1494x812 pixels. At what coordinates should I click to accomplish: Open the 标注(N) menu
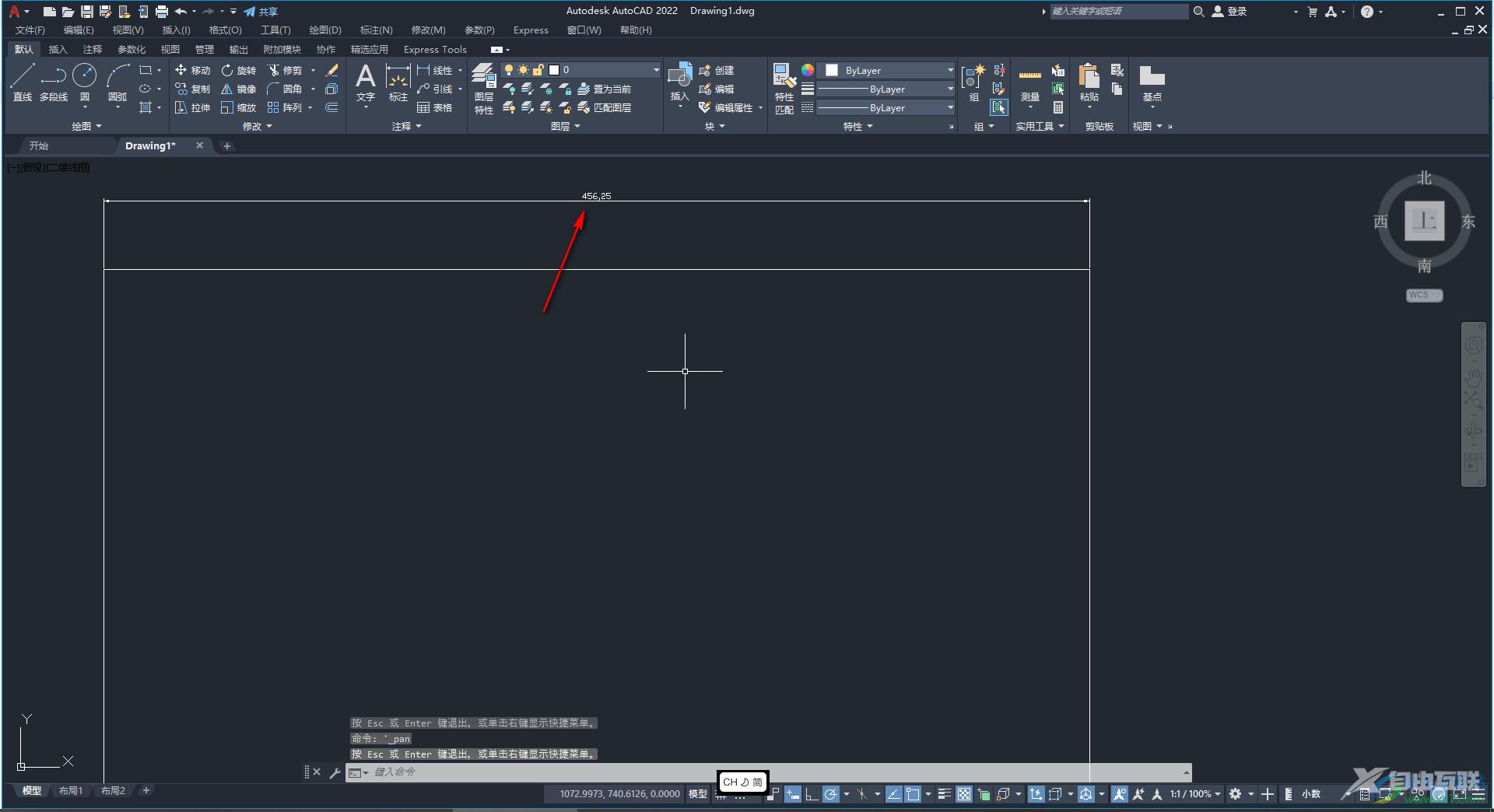point(376,30)
